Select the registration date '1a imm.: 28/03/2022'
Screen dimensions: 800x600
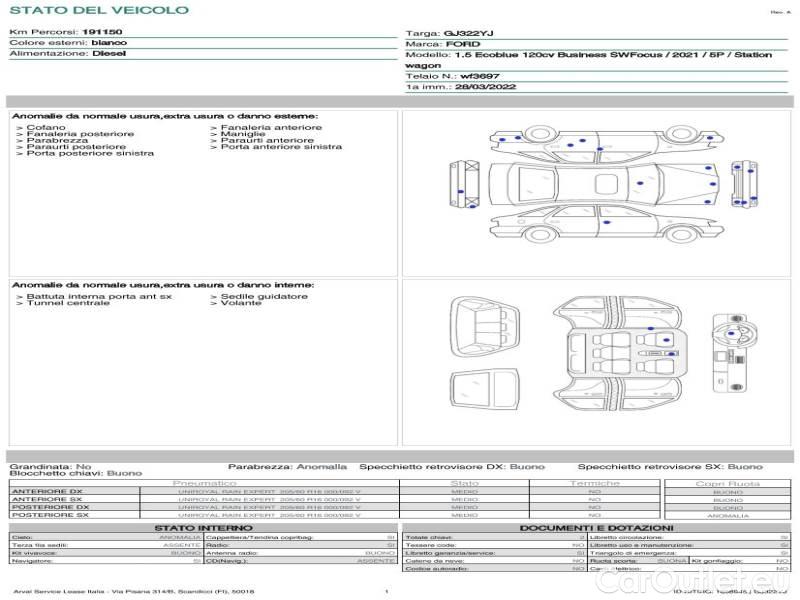coord(461,87)
